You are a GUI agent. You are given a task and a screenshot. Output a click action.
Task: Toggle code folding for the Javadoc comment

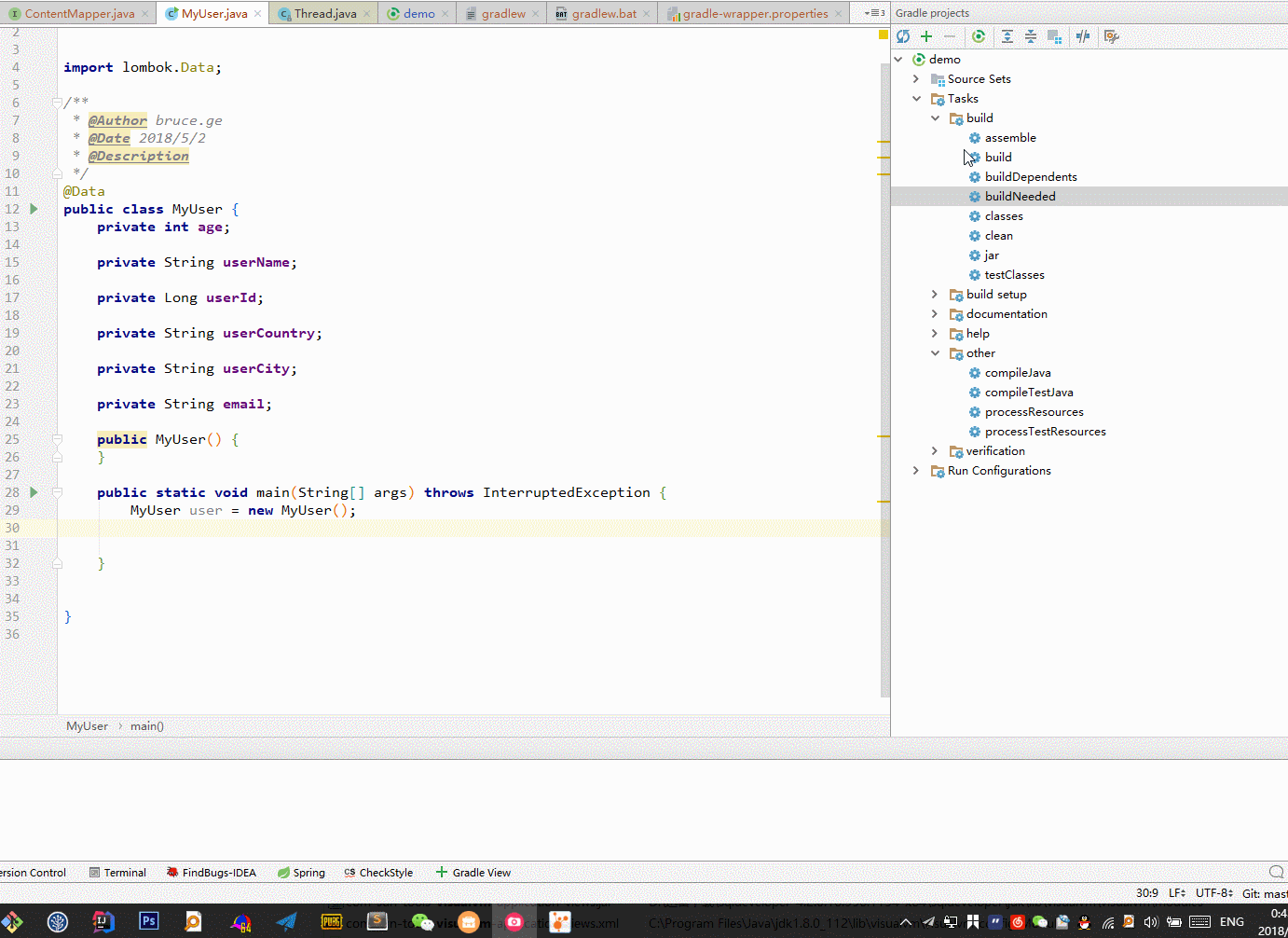pos(57,103)
